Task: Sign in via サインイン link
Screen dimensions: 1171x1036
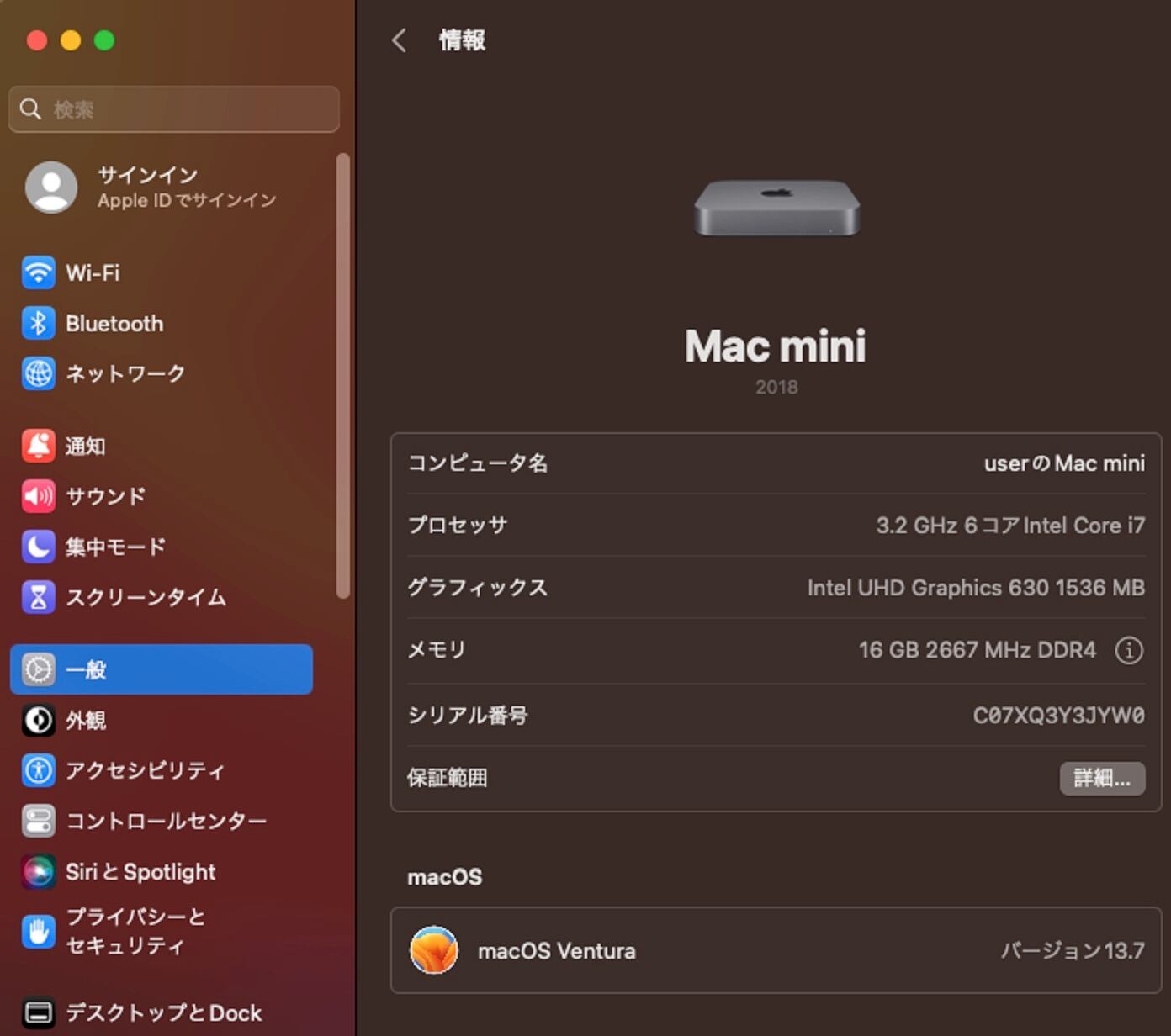Action: (x=148, y=174)
